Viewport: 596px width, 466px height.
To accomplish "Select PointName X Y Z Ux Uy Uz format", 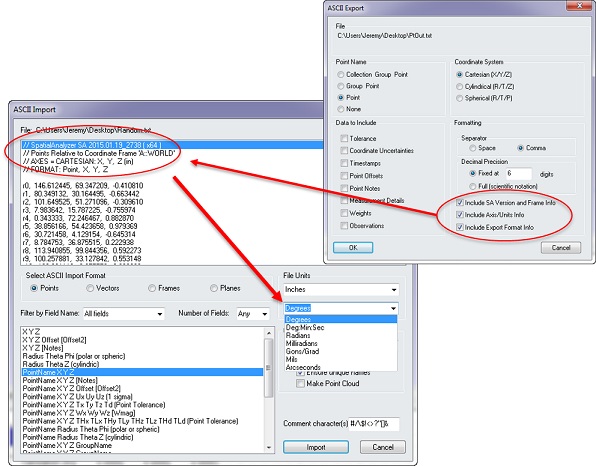I will (142, 396).
